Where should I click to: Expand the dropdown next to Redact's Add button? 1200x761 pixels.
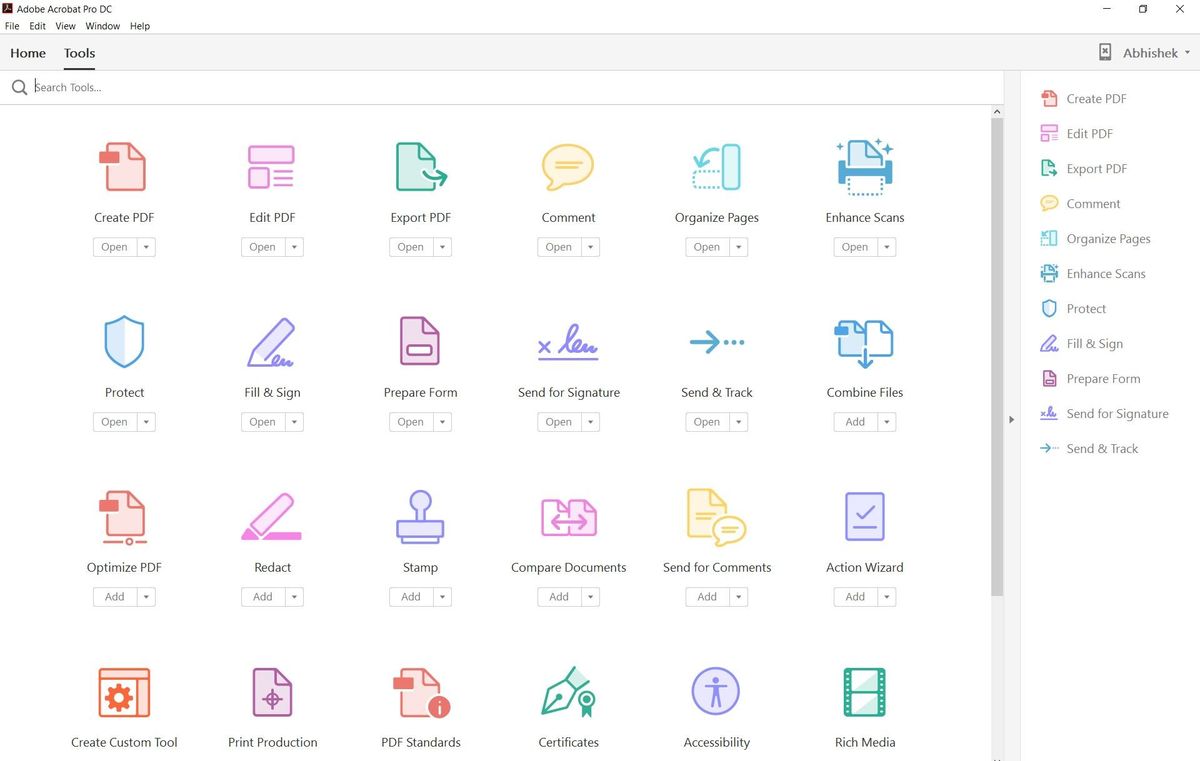click(x=294, y=596)
